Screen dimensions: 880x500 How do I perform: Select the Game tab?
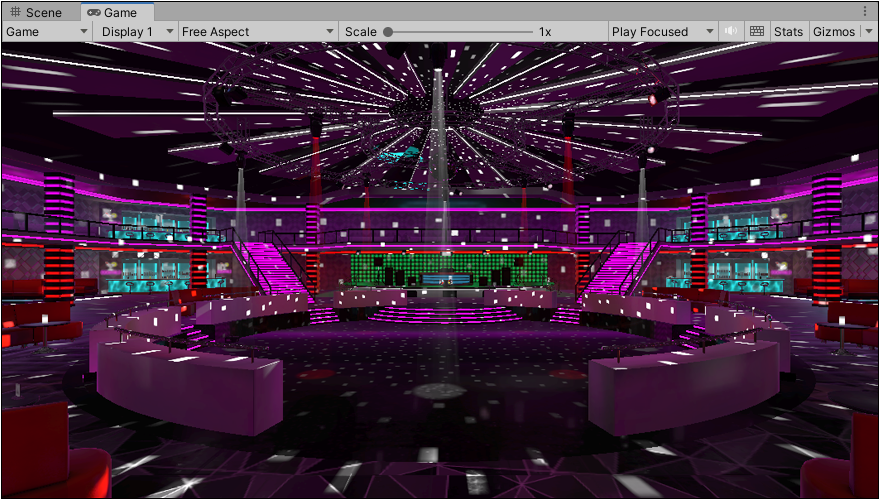click(112, 12)
